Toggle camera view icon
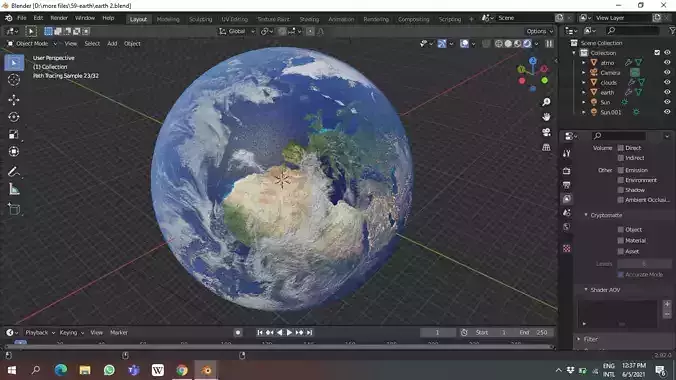 point(546,132)
